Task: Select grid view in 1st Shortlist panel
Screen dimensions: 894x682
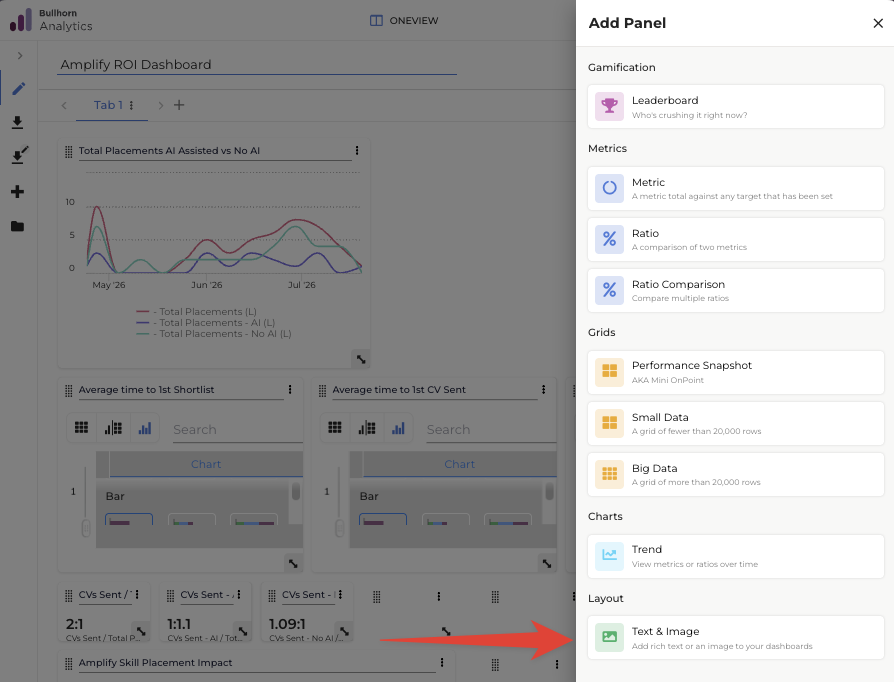Action: pyautogui.click(x=82, y=428)
